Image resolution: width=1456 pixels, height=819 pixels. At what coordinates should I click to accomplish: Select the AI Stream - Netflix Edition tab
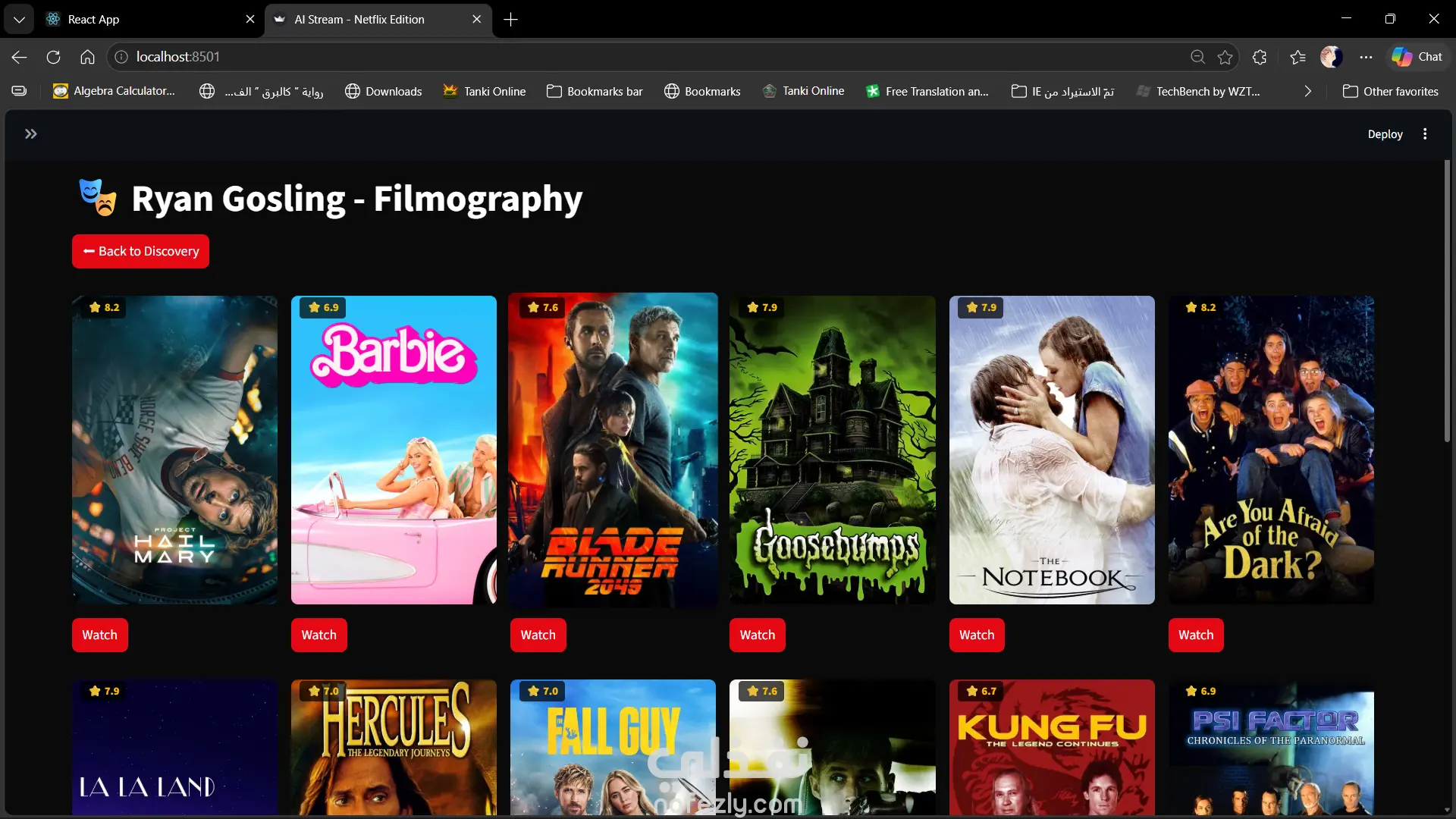click(x=372, y=19)
